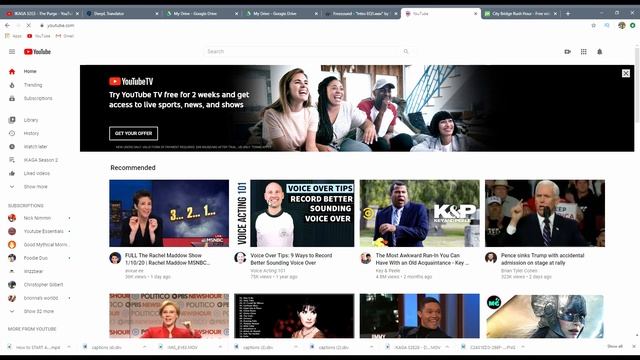Open the Pence rally video thumbnail

[545, 213]
